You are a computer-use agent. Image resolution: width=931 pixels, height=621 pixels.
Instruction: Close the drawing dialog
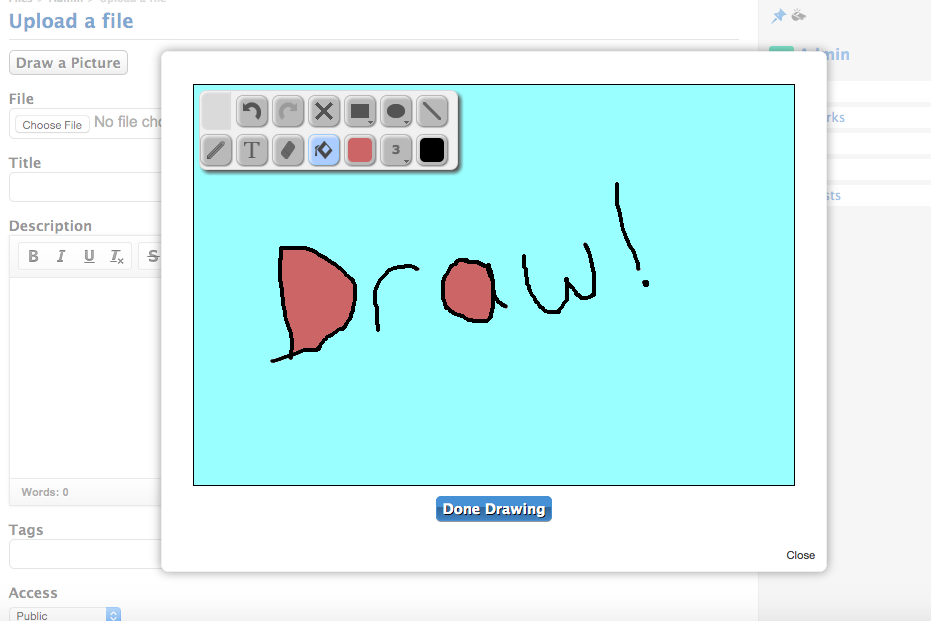(x=800, y=555)
